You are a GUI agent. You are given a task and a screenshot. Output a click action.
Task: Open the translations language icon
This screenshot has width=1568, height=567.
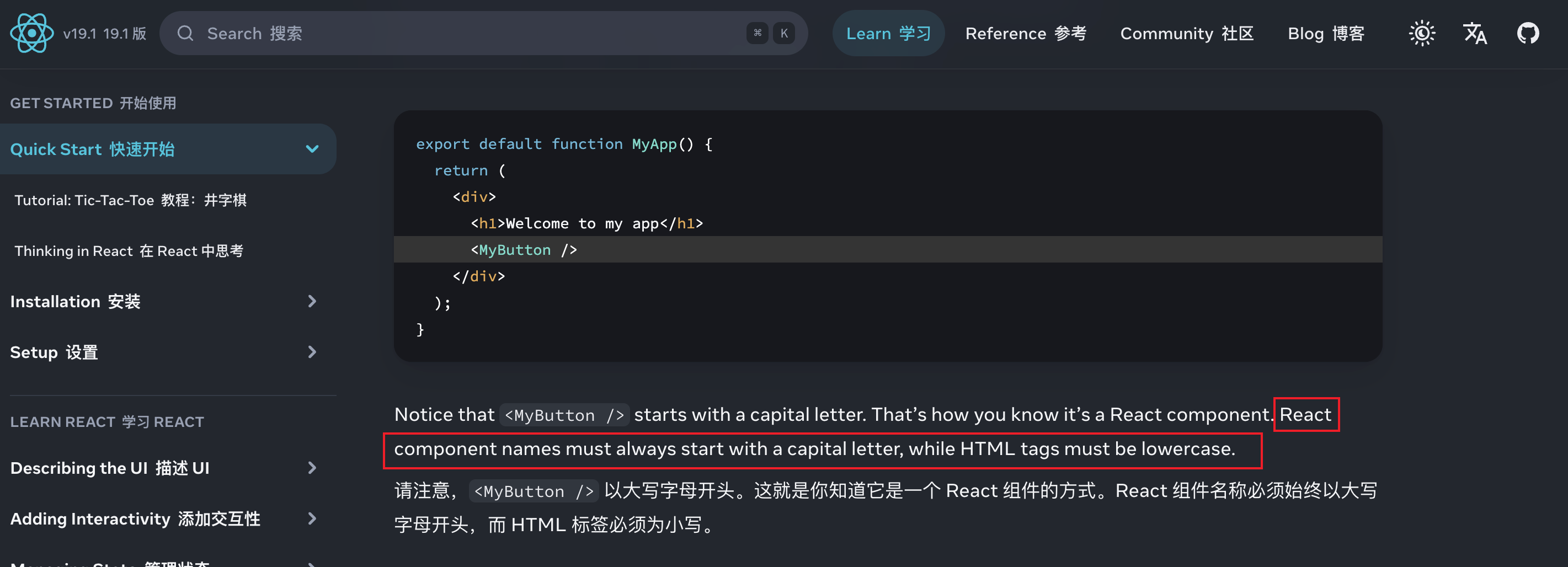(x=1475, y=33)
